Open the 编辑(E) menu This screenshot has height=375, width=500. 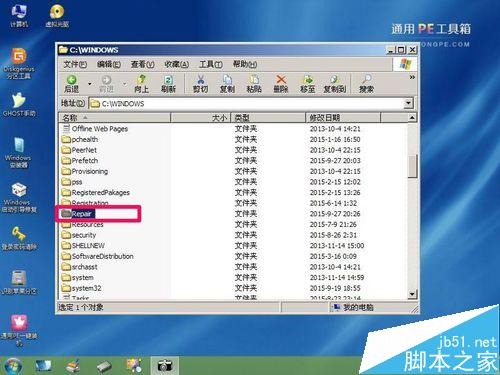pyautogui.click(x=109, y=64)
